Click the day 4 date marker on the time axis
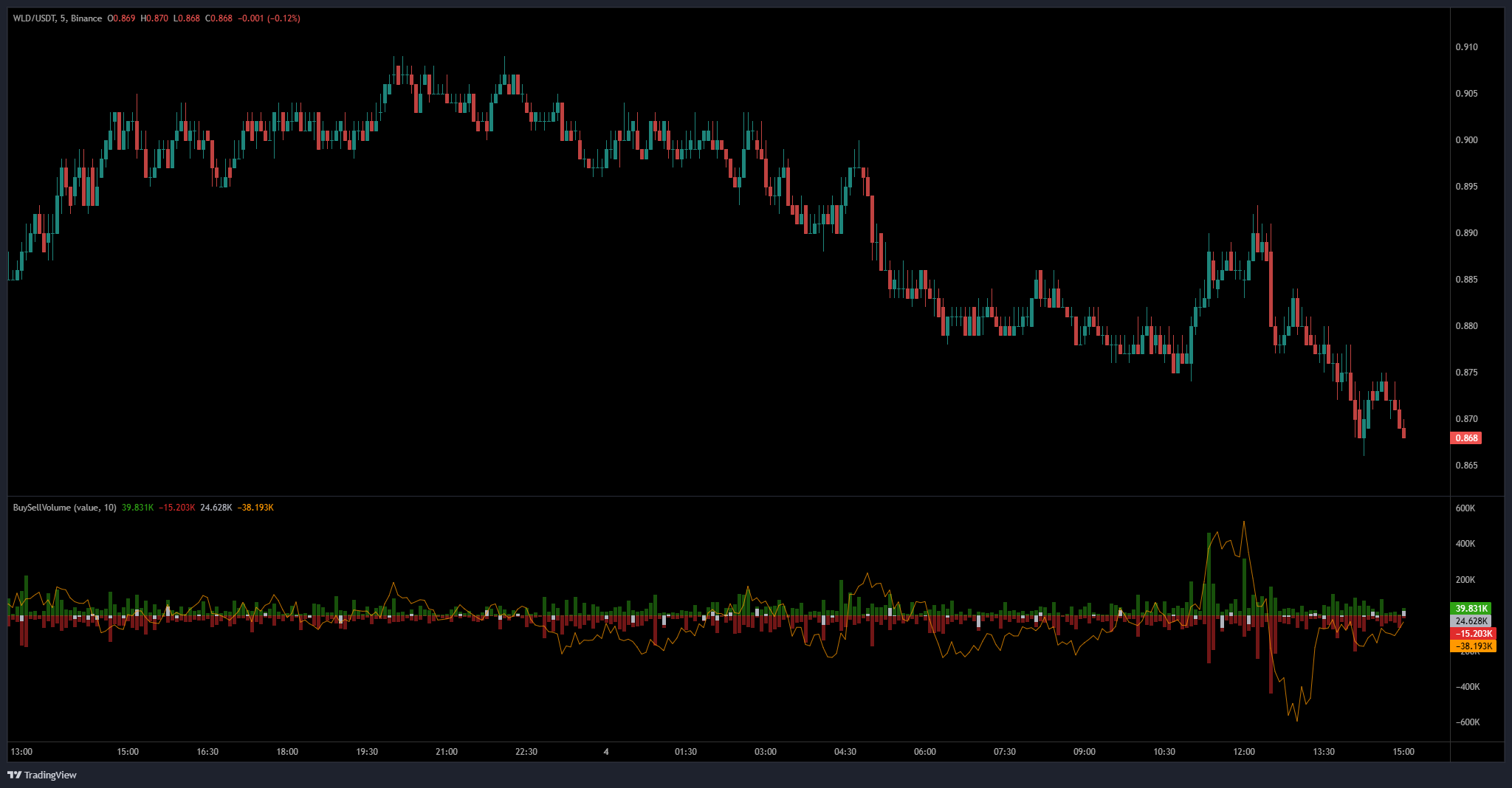This screenshot has height=788, width=1512. coord(606,752)
